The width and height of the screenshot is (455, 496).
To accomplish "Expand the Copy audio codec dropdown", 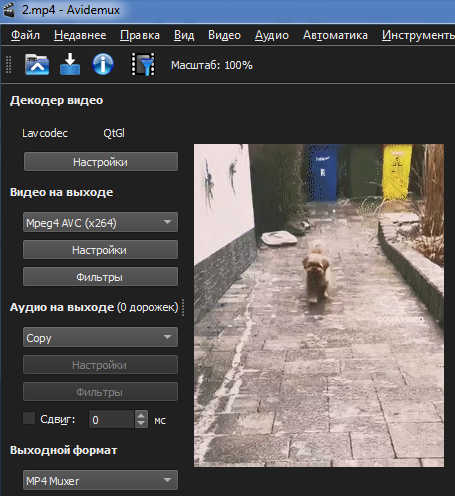I will click(100, 337).
